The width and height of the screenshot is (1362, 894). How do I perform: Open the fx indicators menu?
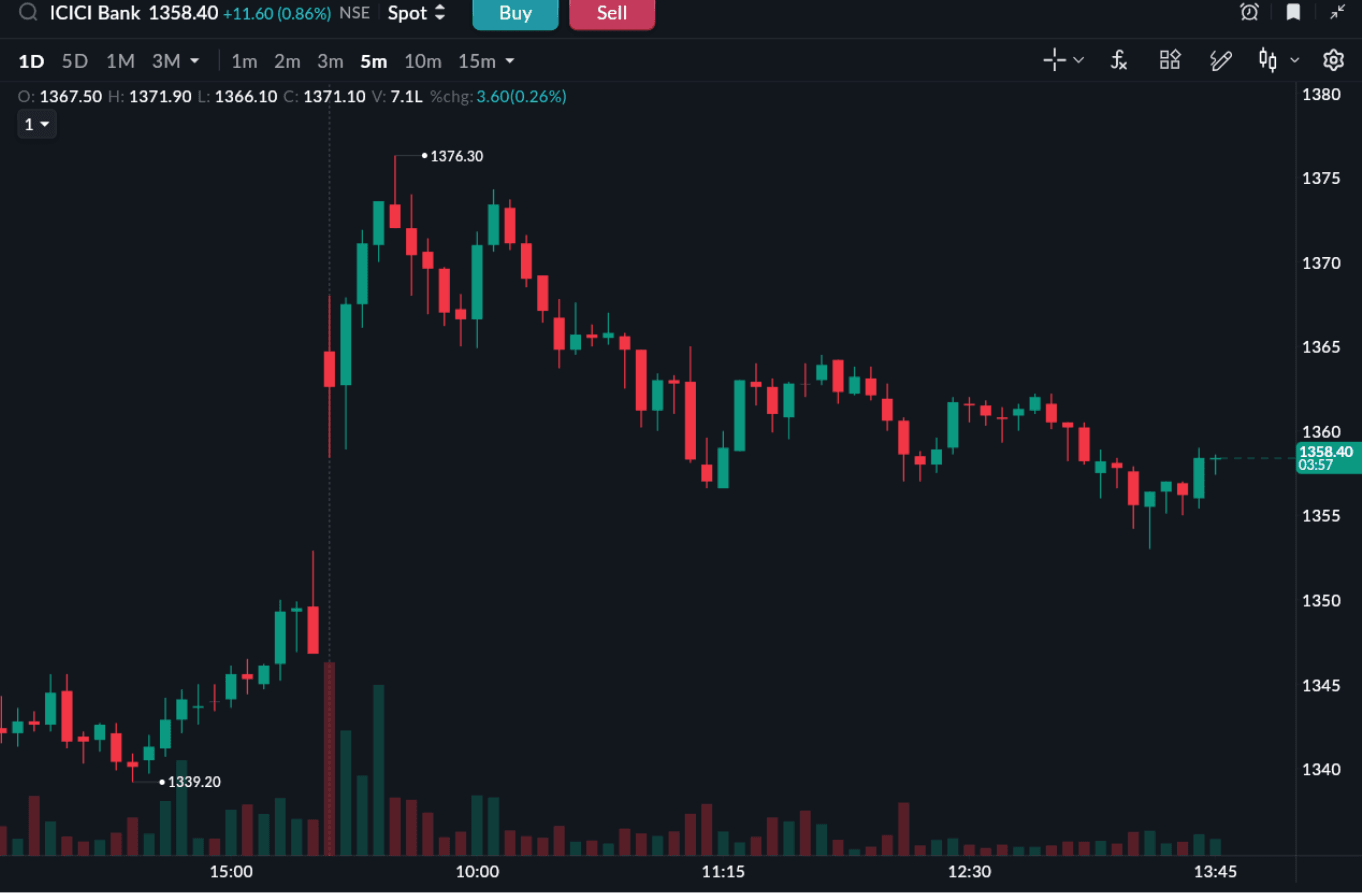(x=1119, y=61)
